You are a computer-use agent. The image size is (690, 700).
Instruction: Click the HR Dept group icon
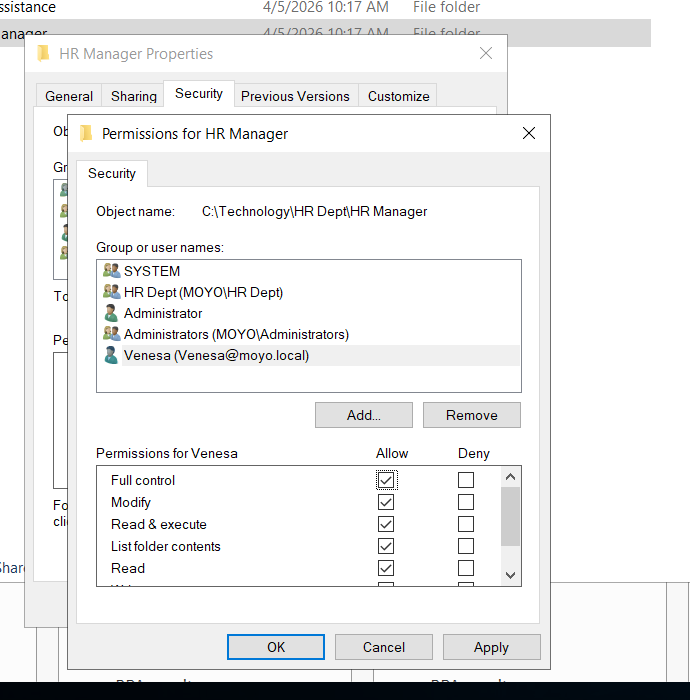coord(111,292)
